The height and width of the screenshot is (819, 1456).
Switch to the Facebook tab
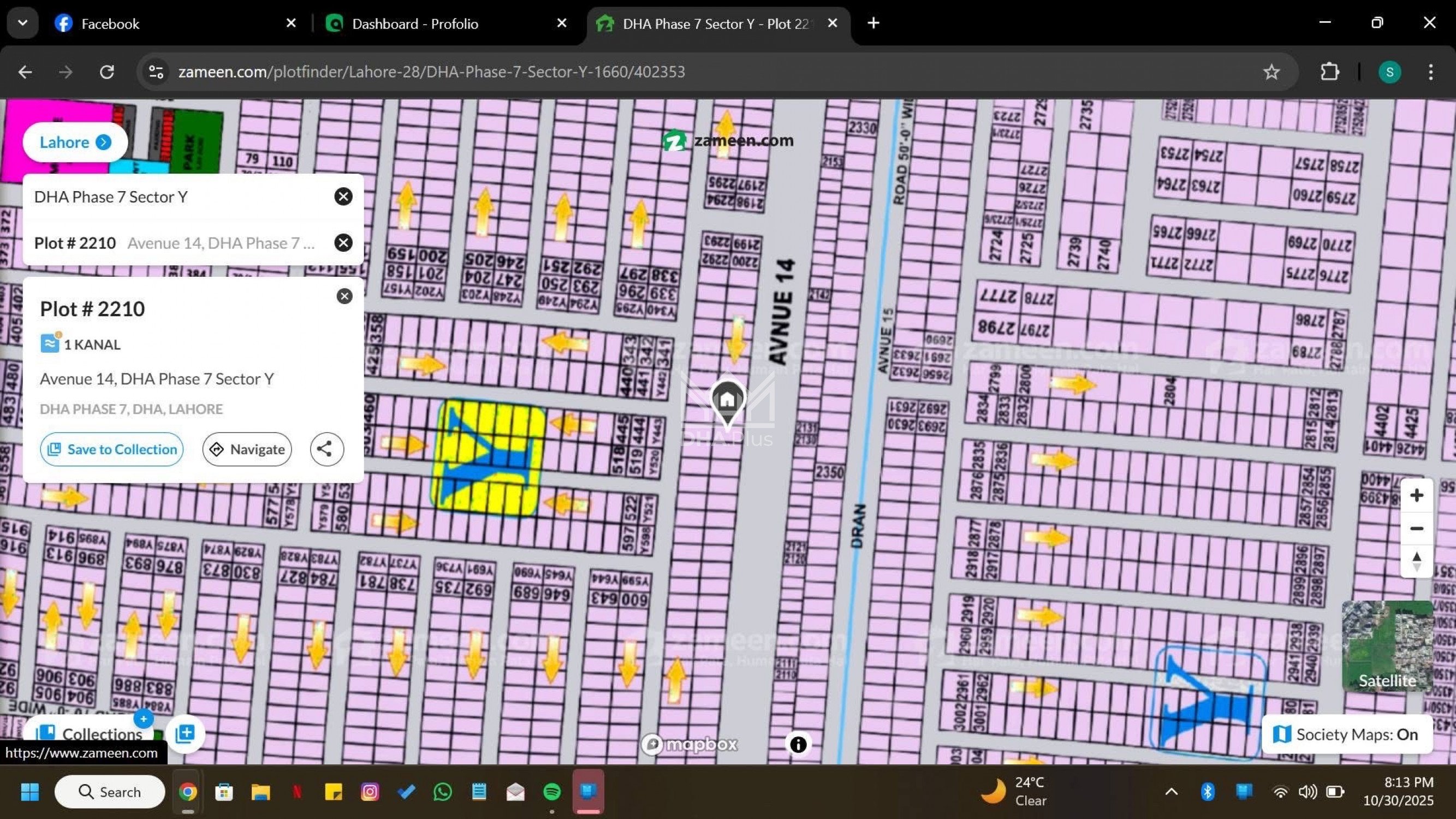(110, 23)
